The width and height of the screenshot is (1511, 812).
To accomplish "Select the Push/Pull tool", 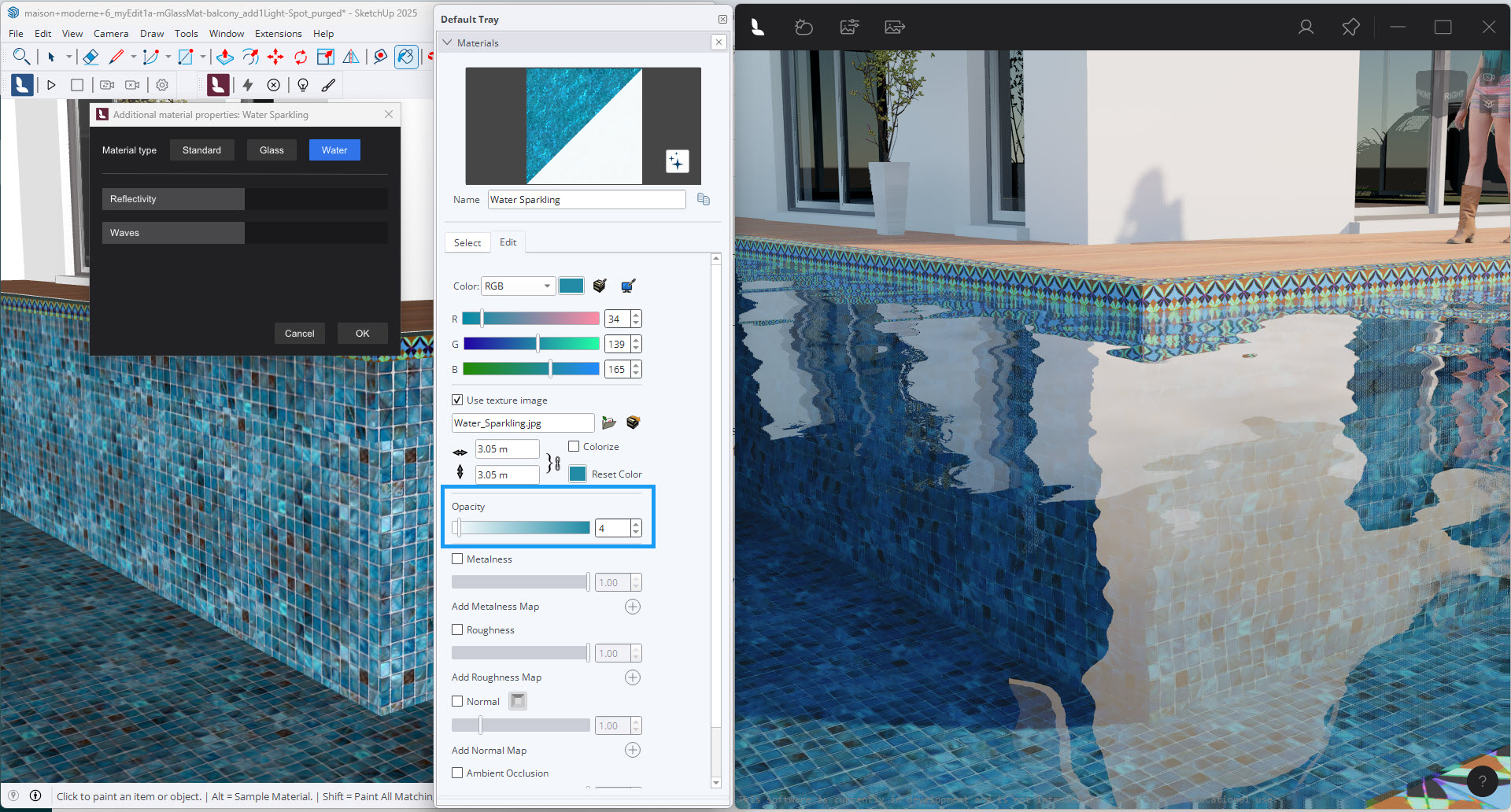I will pyautogui.click(x=224, y=57).
